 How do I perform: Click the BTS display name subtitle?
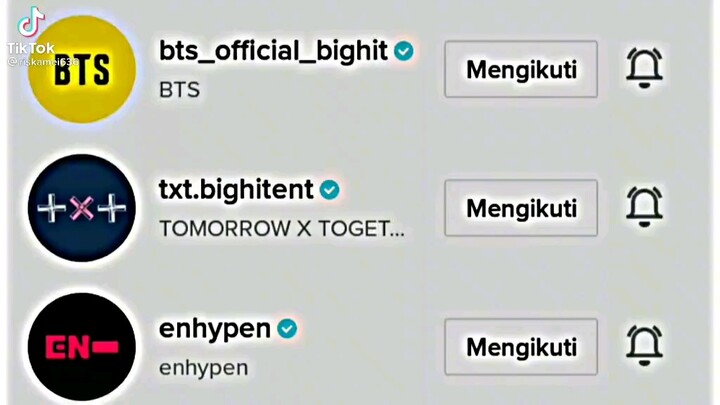[x=180, y=90]
